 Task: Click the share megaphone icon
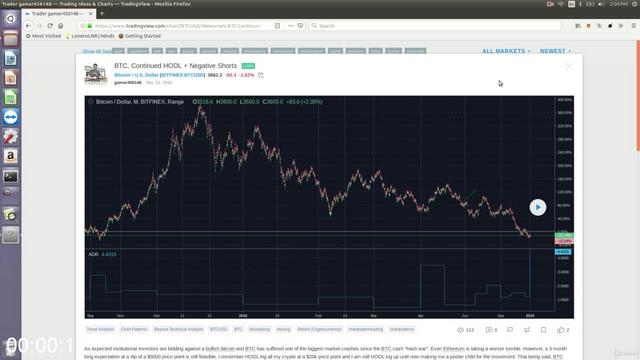point(527,330)
